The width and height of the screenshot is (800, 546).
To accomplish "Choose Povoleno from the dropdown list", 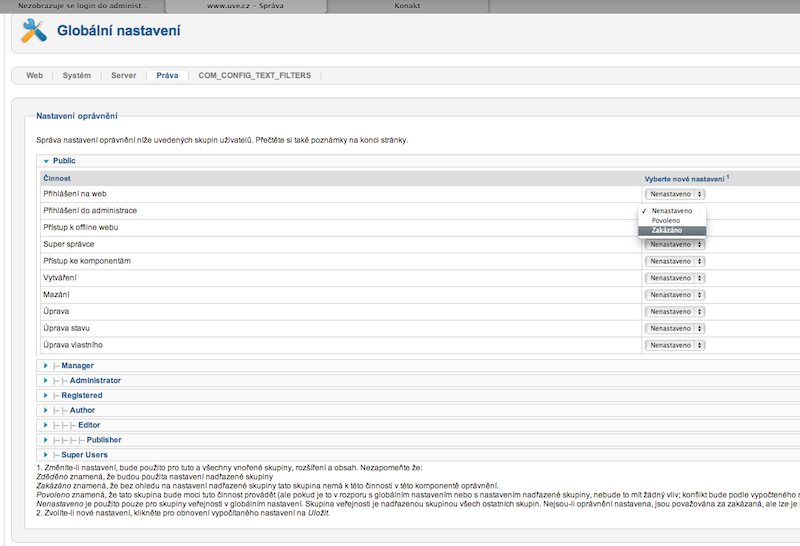I will [x=666, y=220].
